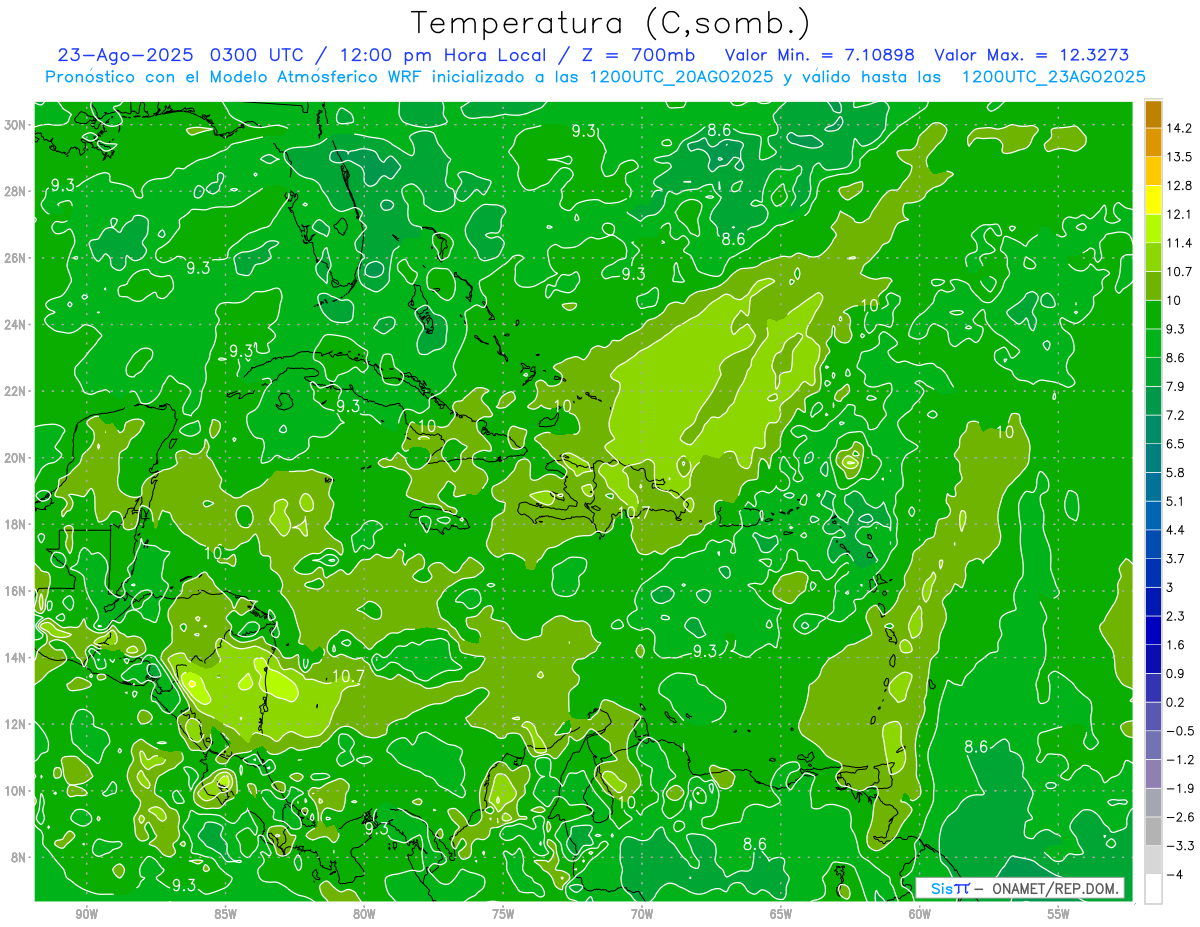Click the colorbar legend value 12.1
The image size is (1200, 927).
click(x=1178, y=214)
